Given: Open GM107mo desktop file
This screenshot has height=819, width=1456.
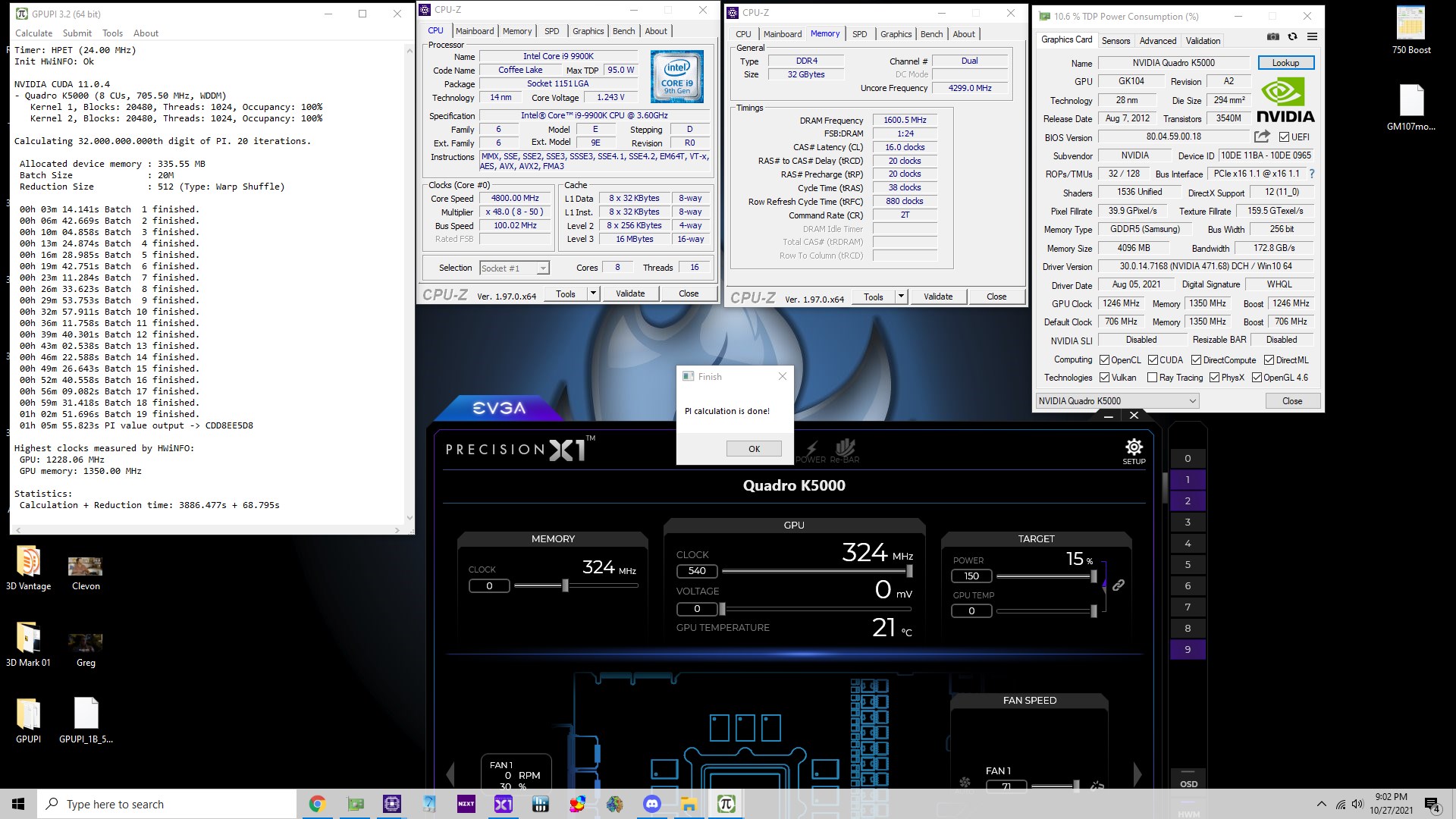Looking at the screenshot, I should 1410,108.
